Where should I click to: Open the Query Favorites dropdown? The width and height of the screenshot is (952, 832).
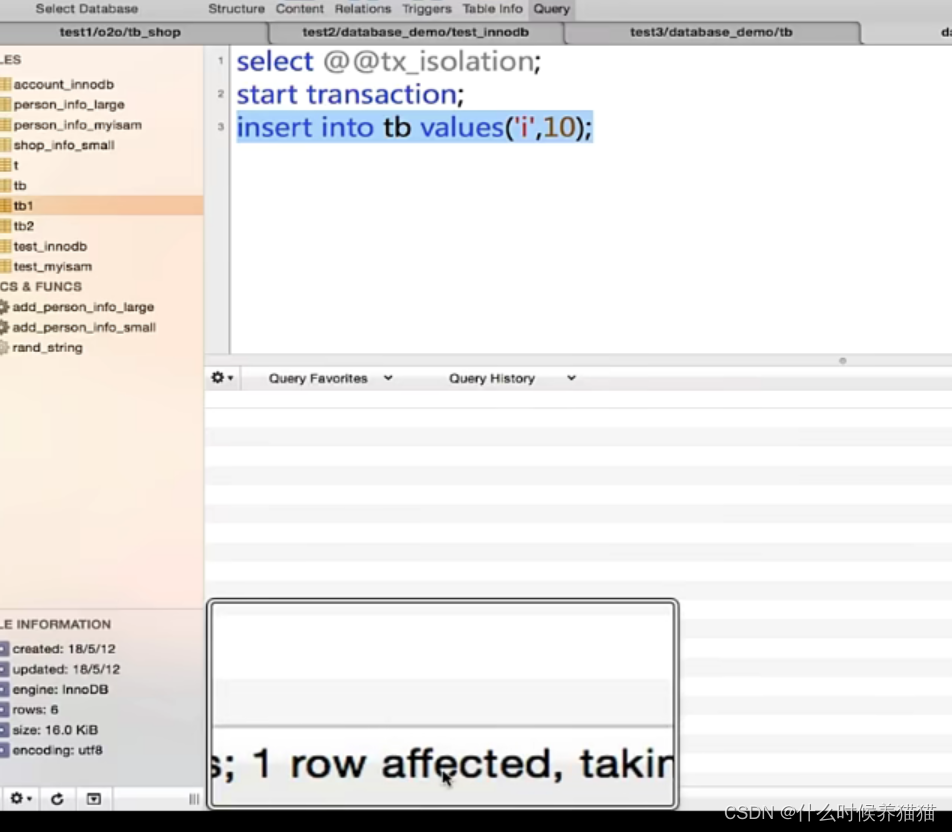pyautogui.click(x=330, y=378)
